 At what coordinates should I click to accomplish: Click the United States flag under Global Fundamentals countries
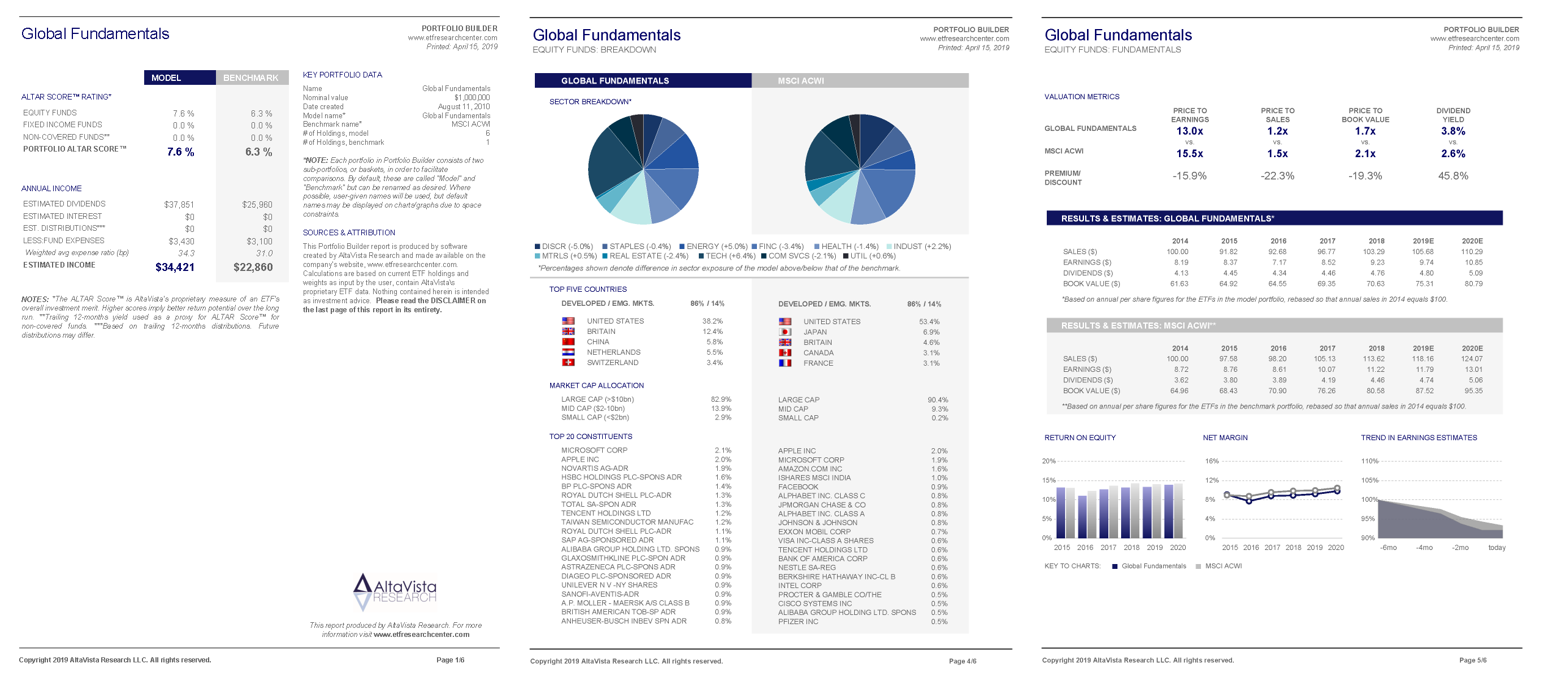[x=569, y=321]
